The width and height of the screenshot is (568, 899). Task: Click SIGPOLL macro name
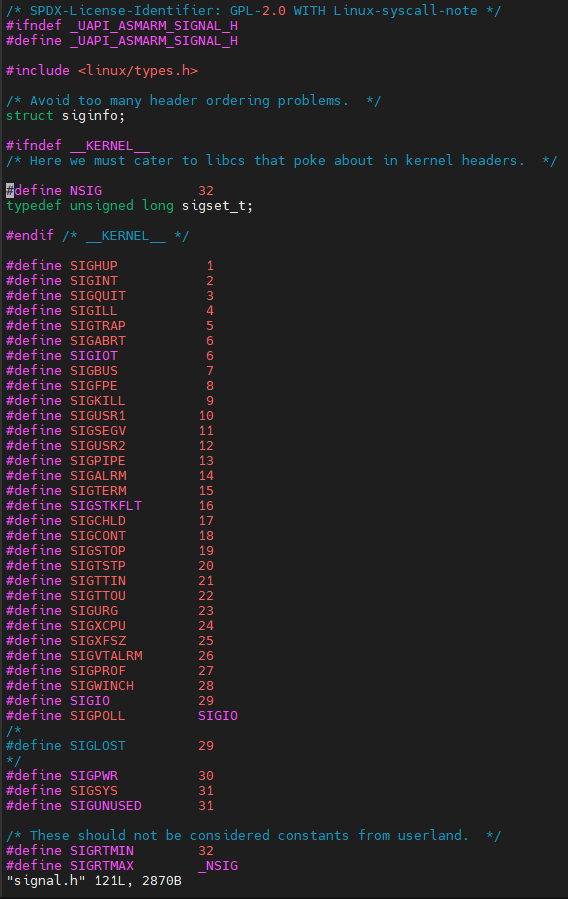click(x=97, y=715)
